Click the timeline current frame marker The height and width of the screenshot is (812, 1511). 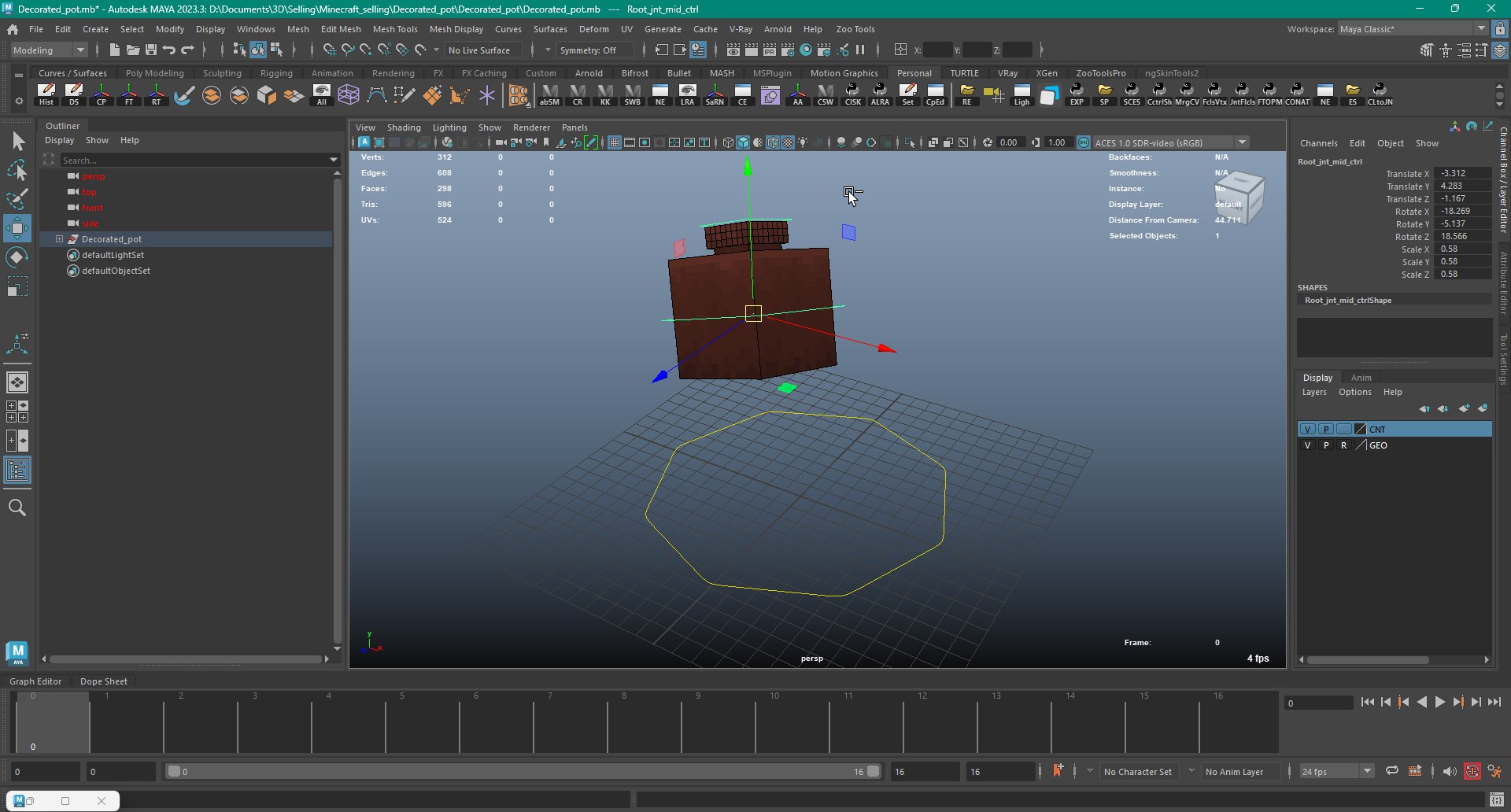(52, 722)
